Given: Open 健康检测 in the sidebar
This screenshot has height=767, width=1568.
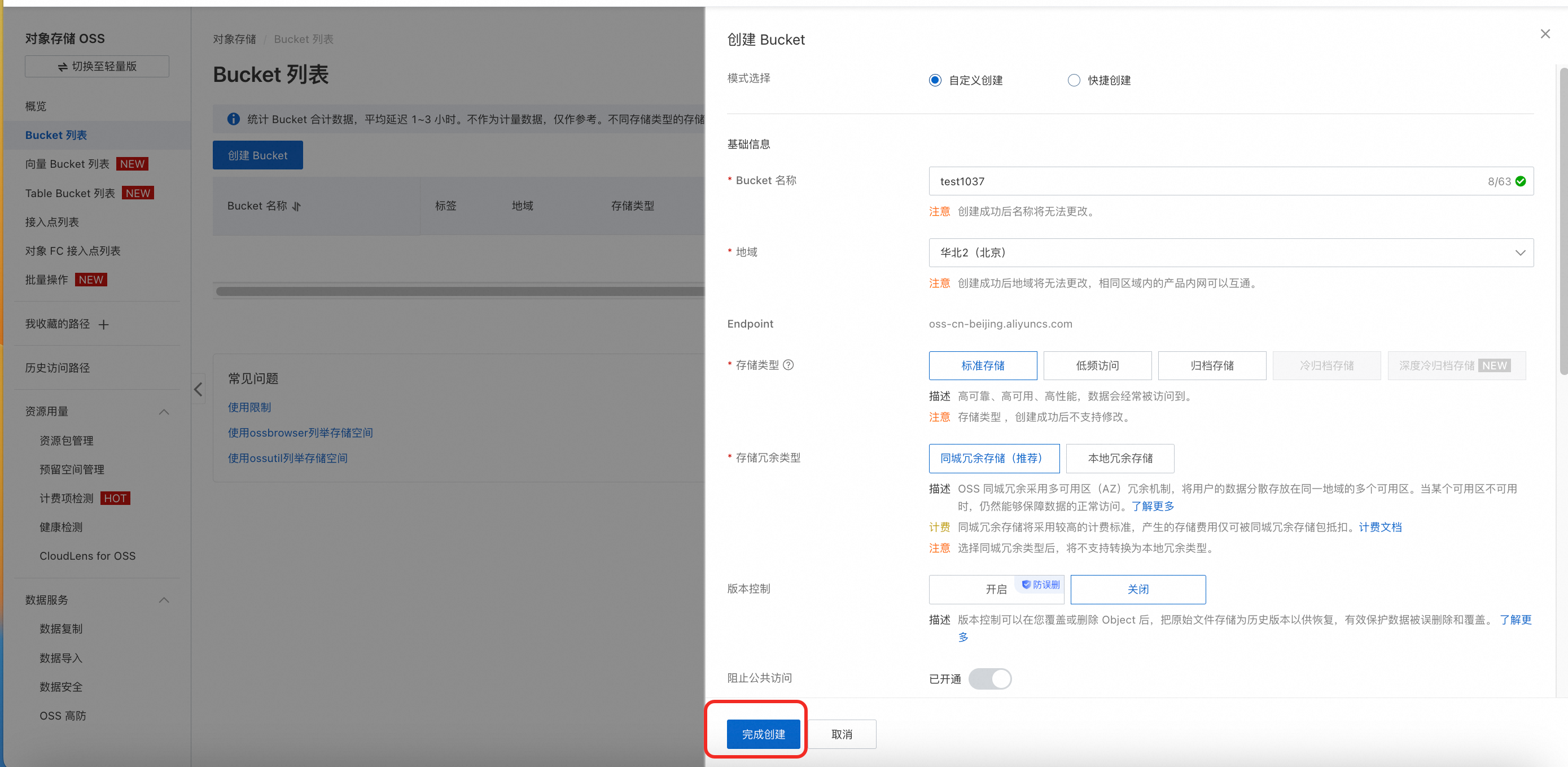Looking at the screenshot, I should coord(62,527).
